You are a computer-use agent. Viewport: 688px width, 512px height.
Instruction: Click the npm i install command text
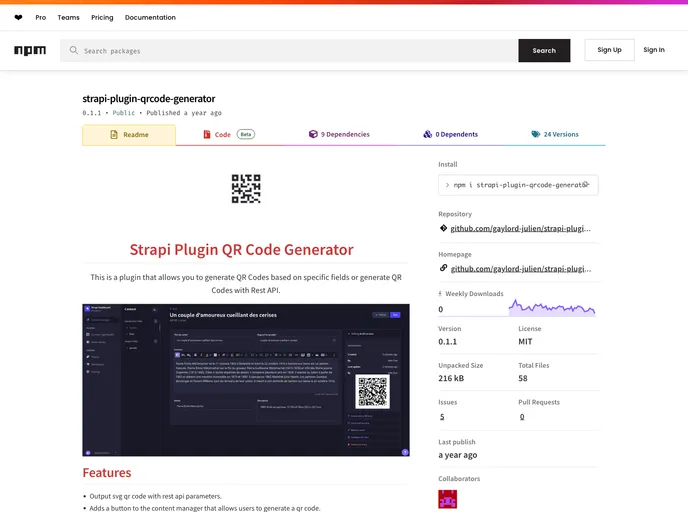[520, 185]
